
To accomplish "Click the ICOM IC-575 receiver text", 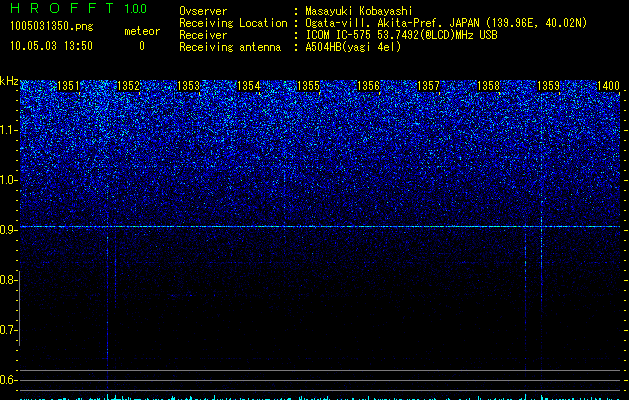I will (401, 35).
